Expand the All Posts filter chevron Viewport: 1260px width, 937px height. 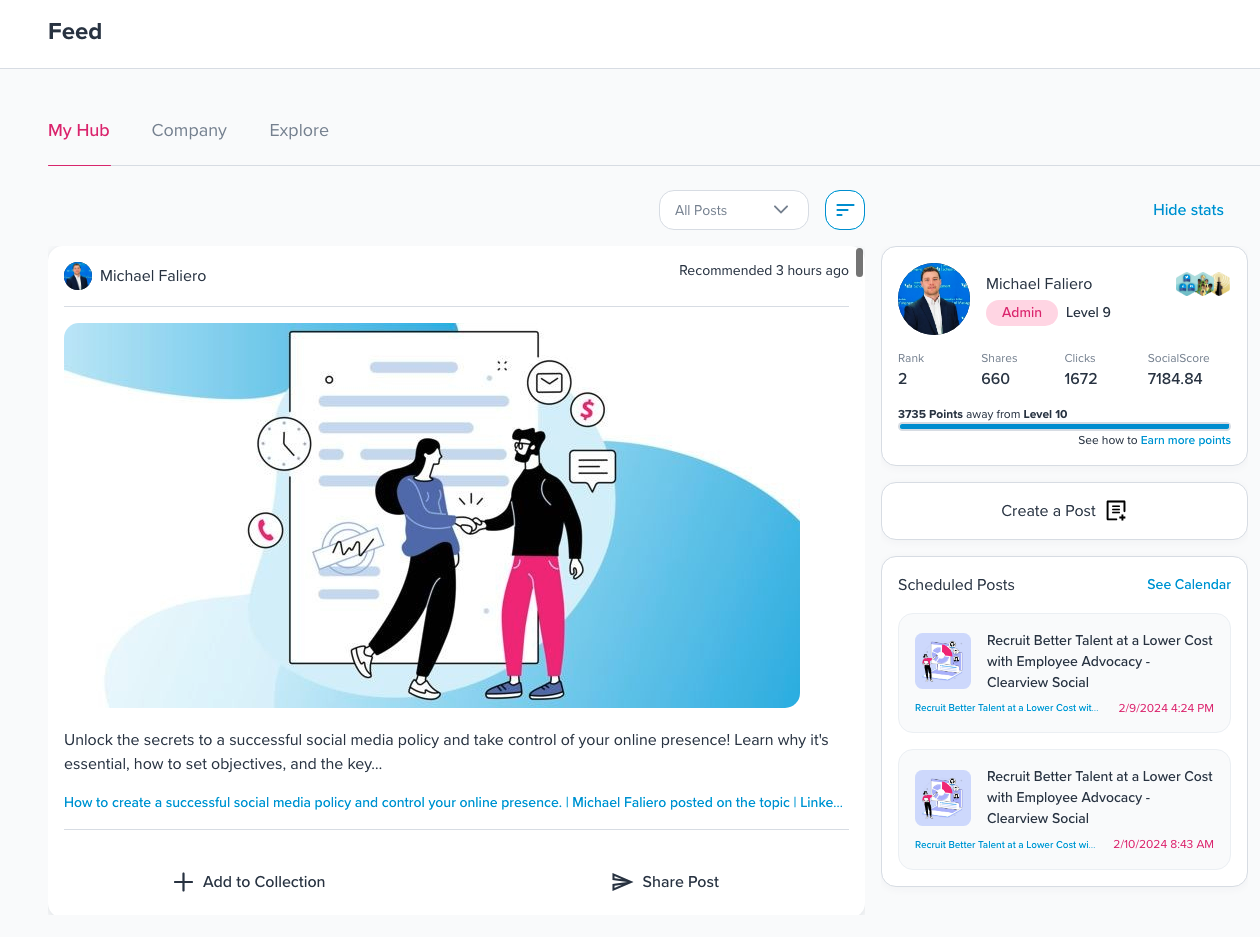[x=781, y=210]
